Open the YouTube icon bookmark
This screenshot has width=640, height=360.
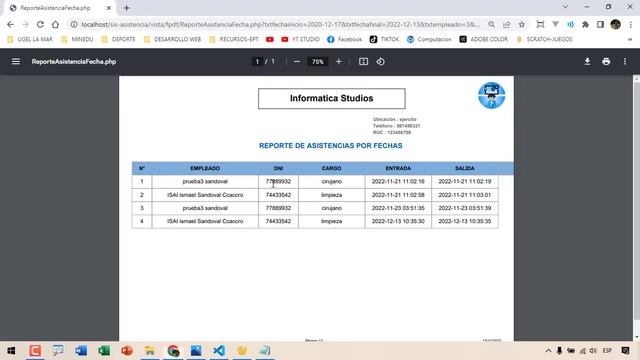[x=269, y=39]
